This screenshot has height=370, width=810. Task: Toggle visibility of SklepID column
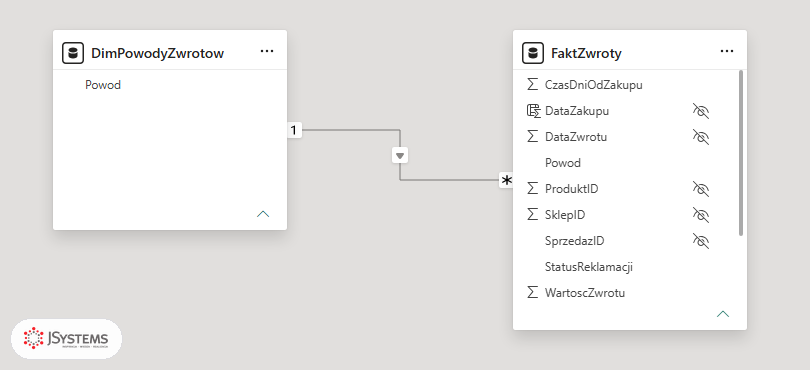pos(701,214)
